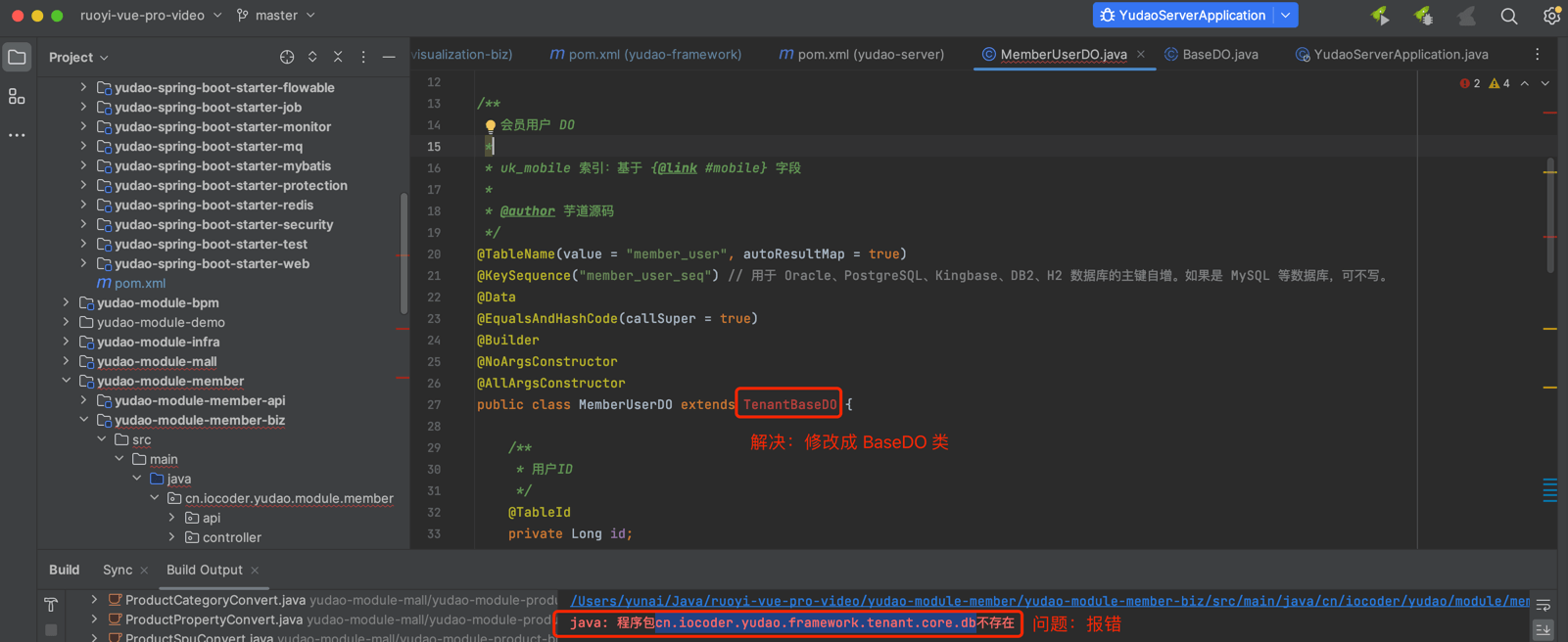This screenshot has height=642, width=1568.
Task: Open Search Everywhere magnifier icon
Action: pos(1508,16)
